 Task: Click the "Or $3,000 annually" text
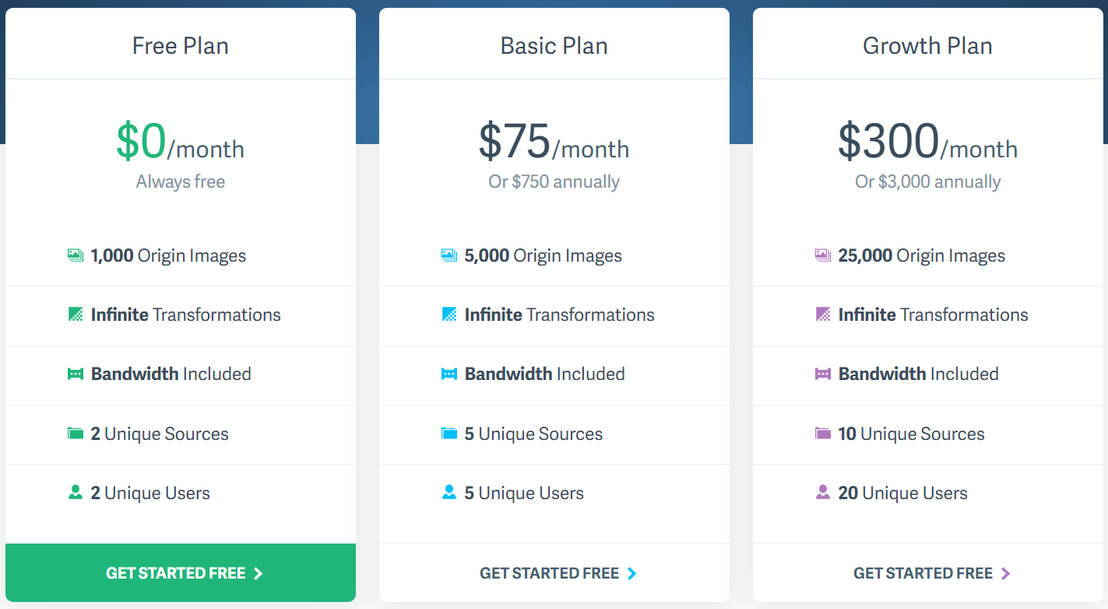(927, 182)
